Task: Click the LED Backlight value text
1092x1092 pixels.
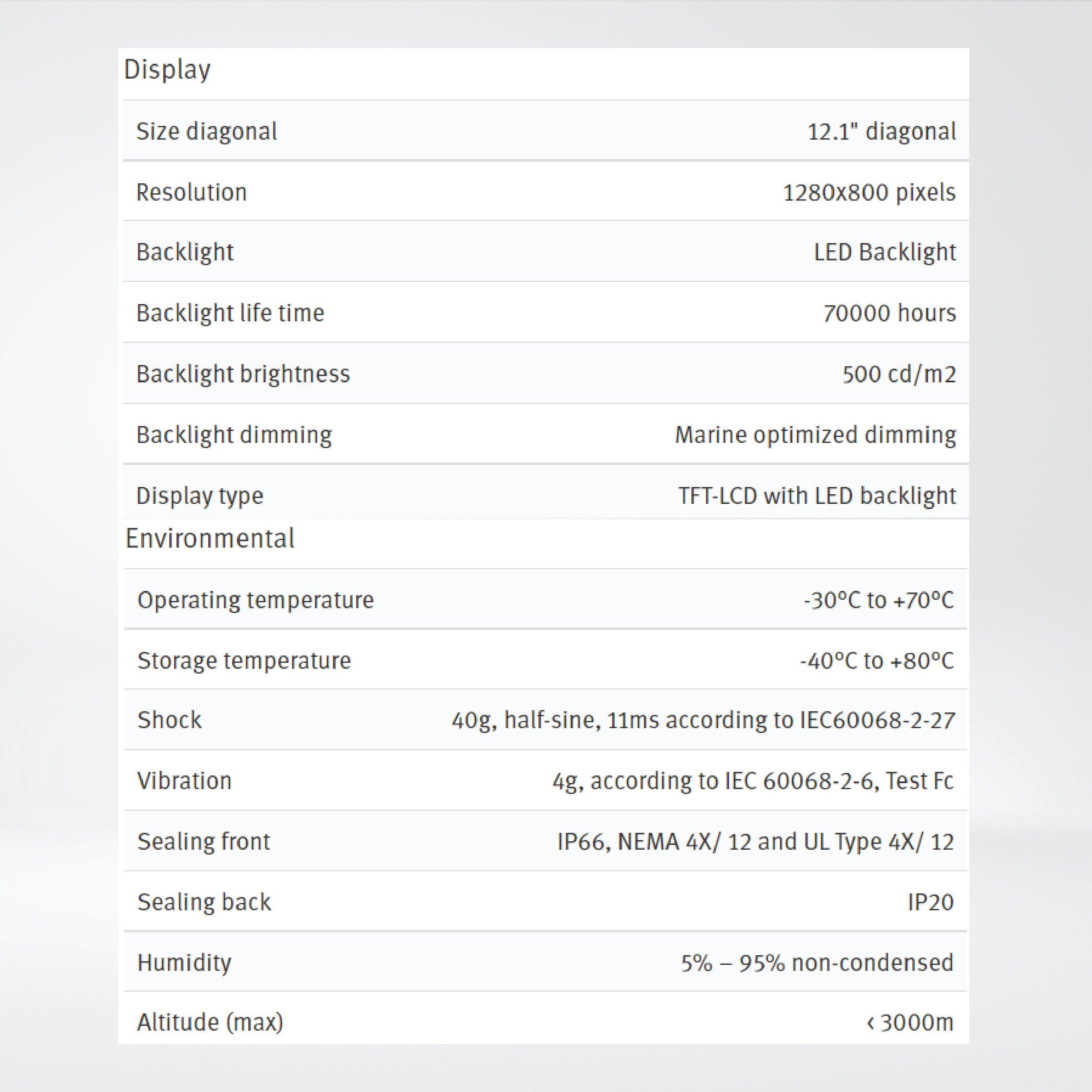Action: [x=885, y=252]
